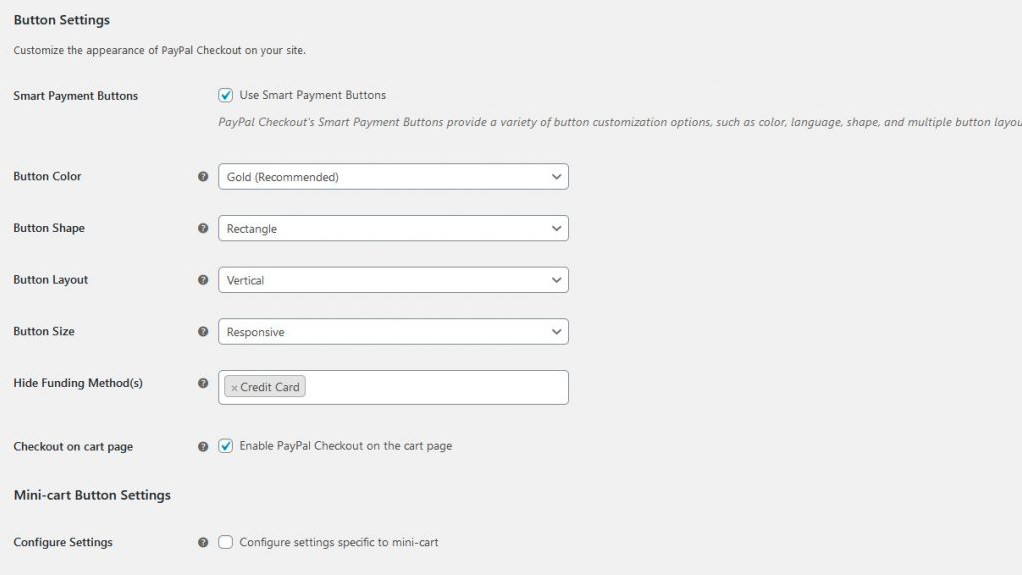Disable PayPal Checkout on the cart page checkbox
1022x575 pixels.
tap(226, 446)
